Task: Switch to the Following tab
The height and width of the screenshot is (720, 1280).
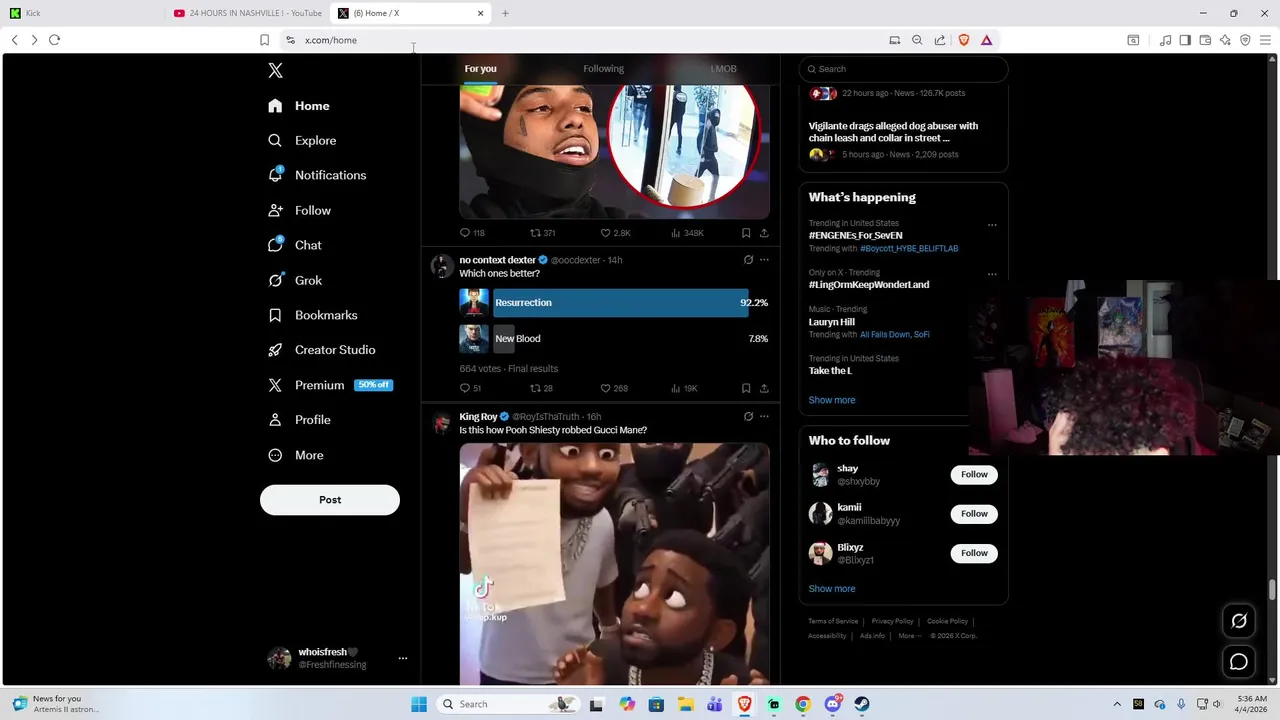Action: point(603,69)
